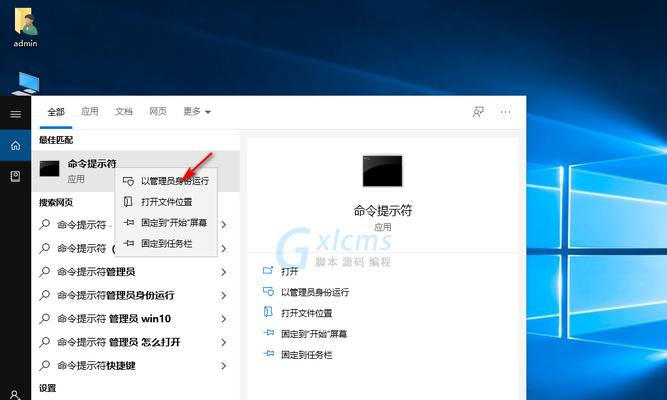Switch to the 全部 tab
This screenshot has width=667, height=400.
tap(56, 112)
